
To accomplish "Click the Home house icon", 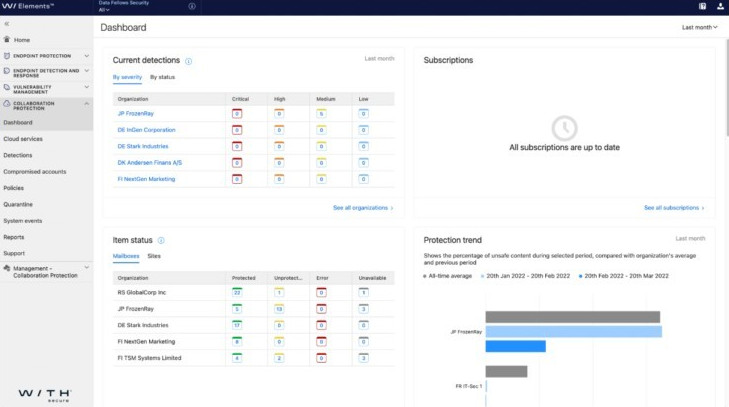I will click(7, 40).
